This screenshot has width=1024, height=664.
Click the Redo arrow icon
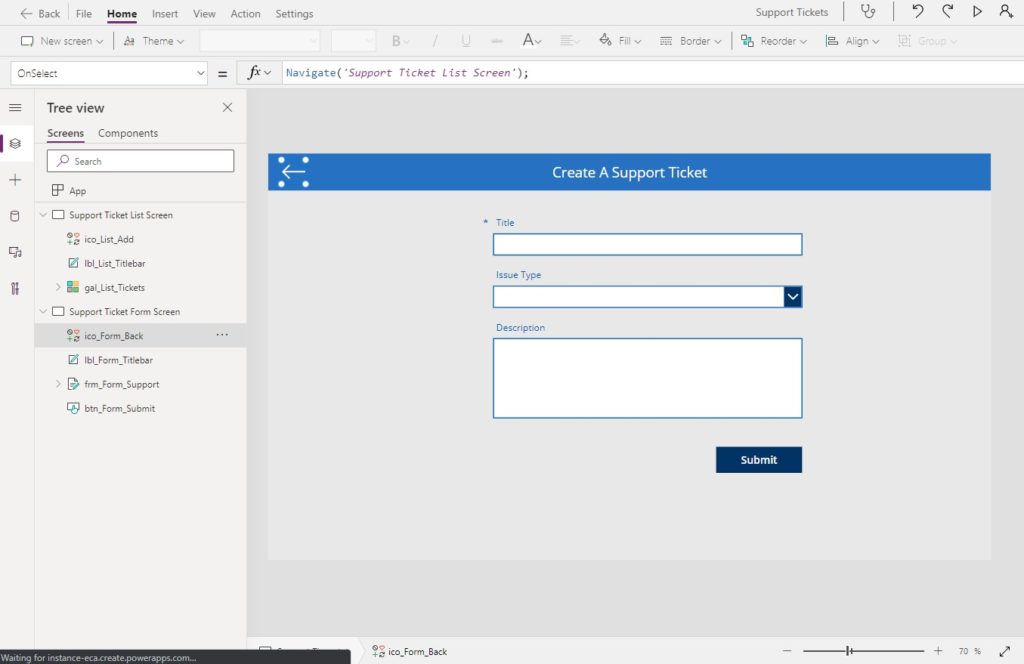click(x=948, y=11)
